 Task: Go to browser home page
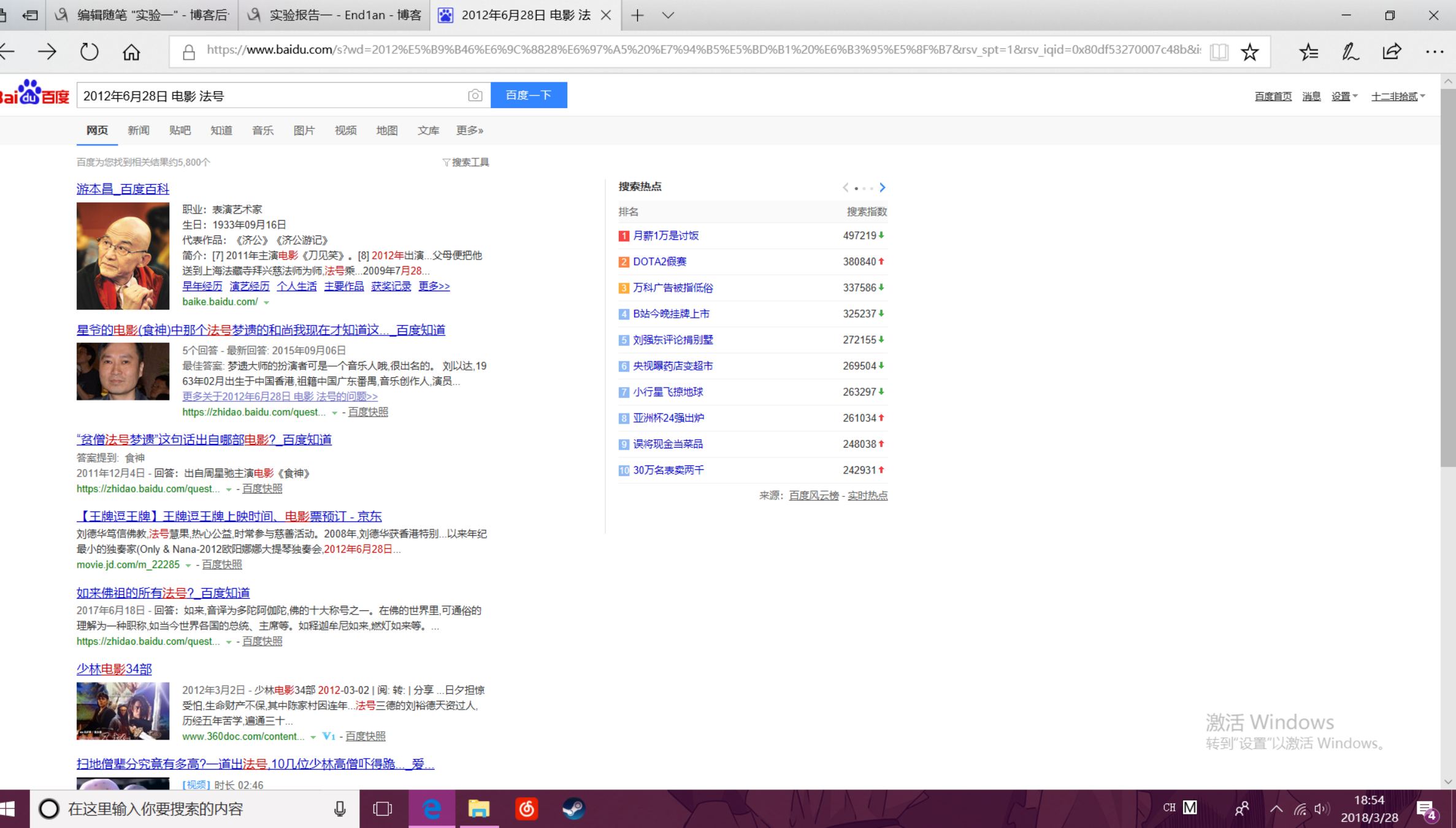click(131, 52)
